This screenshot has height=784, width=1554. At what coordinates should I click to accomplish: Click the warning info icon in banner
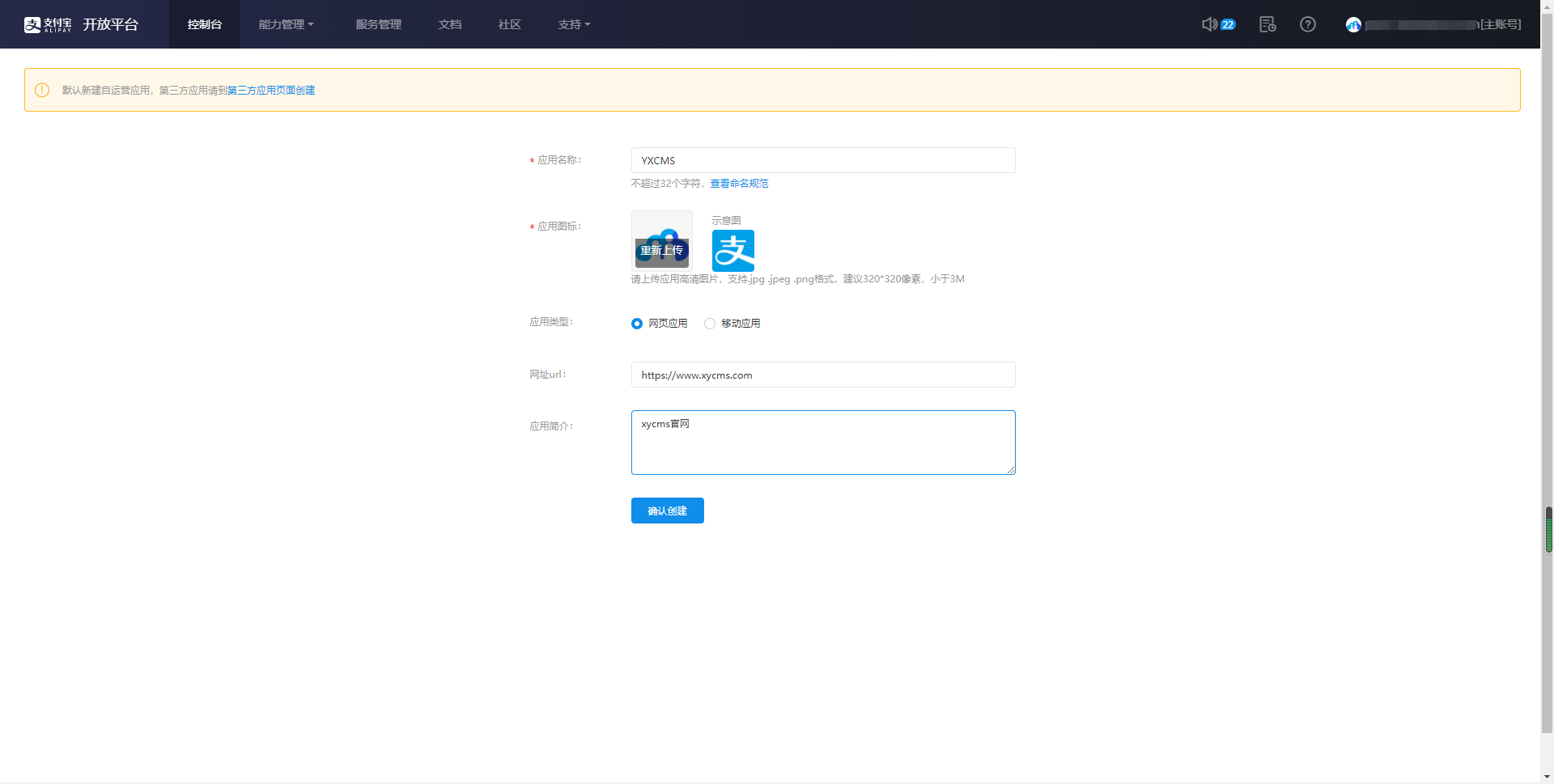point(42,90)
